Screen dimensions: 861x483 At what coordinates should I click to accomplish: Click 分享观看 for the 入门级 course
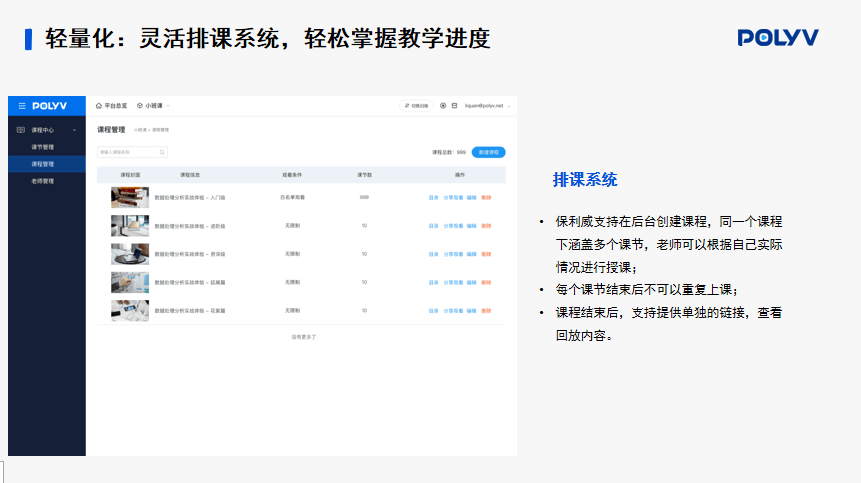coord(454,198)
